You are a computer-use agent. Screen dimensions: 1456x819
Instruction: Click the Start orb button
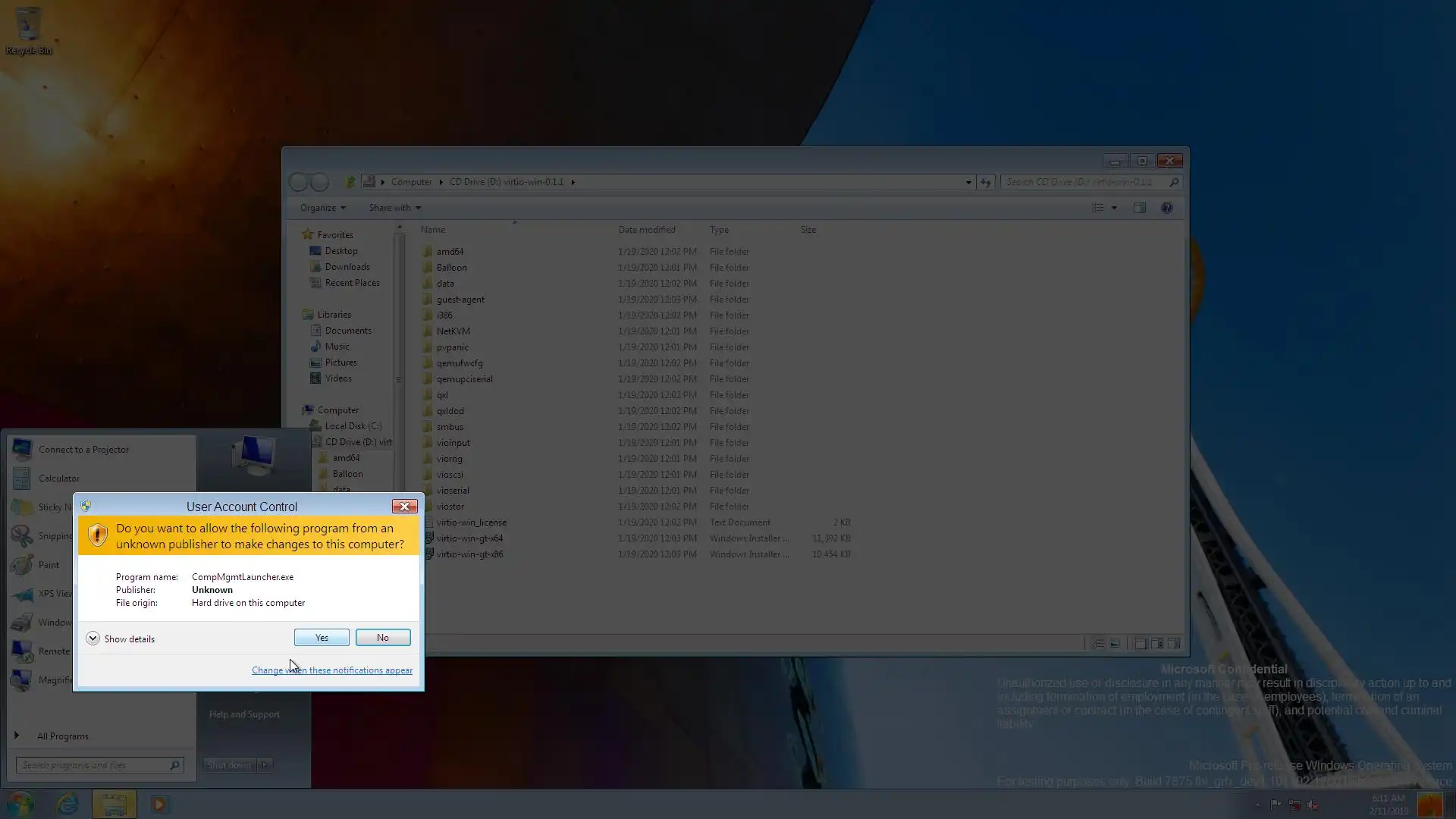coord(20,804)
